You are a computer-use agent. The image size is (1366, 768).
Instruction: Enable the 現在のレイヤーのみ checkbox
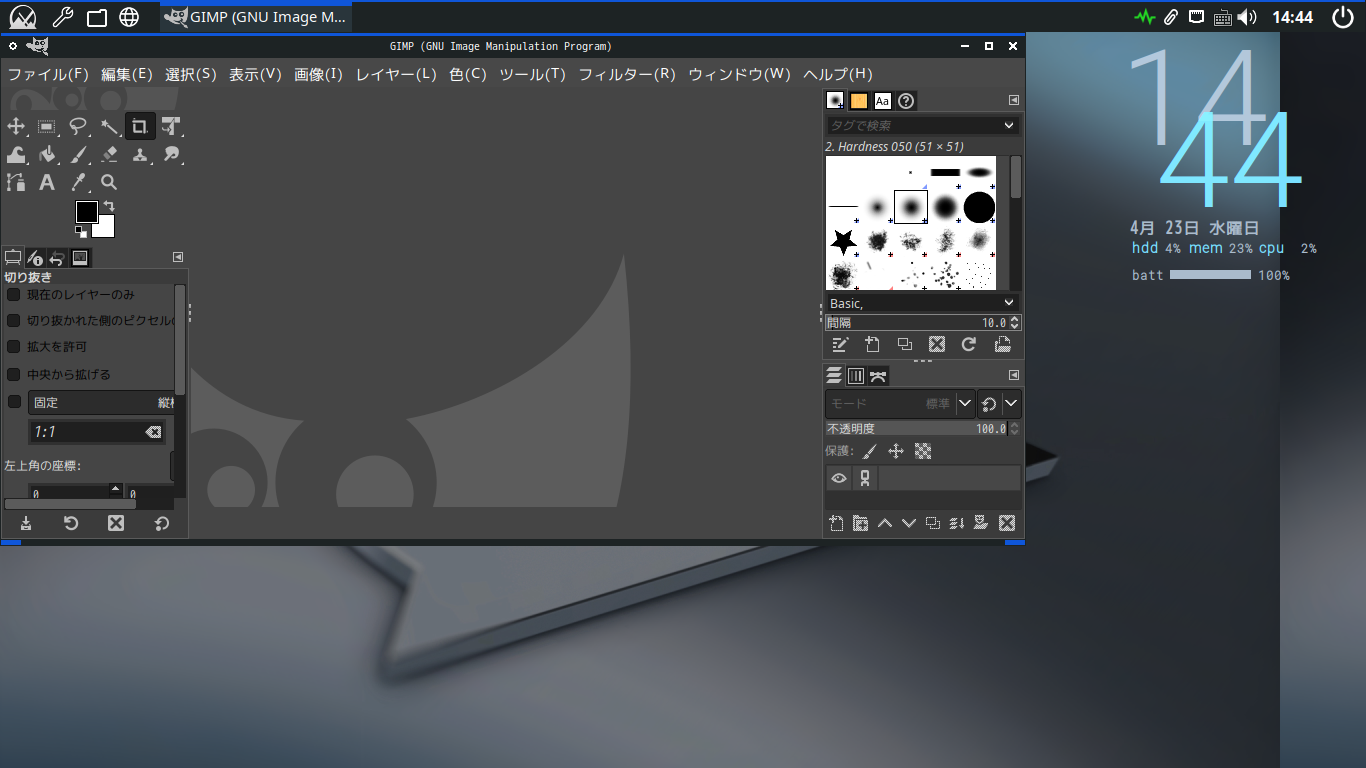[x=14, y=295]
